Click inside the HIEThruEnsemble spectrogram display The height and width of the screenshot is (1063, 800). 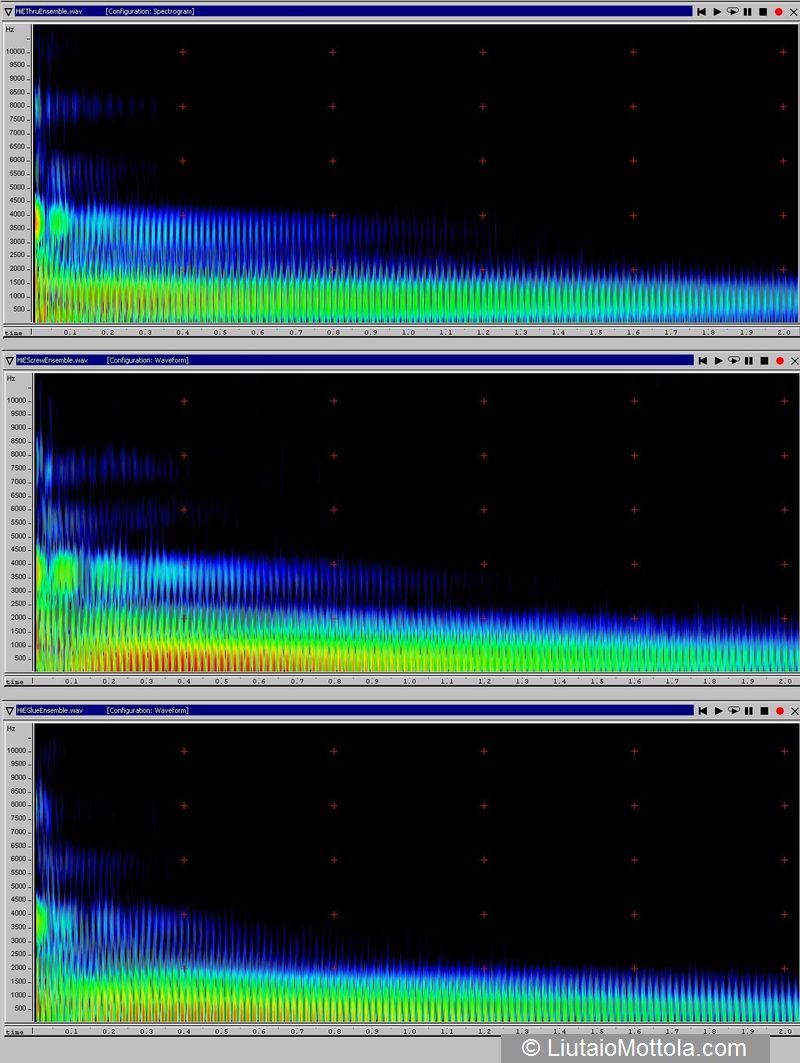416,174
